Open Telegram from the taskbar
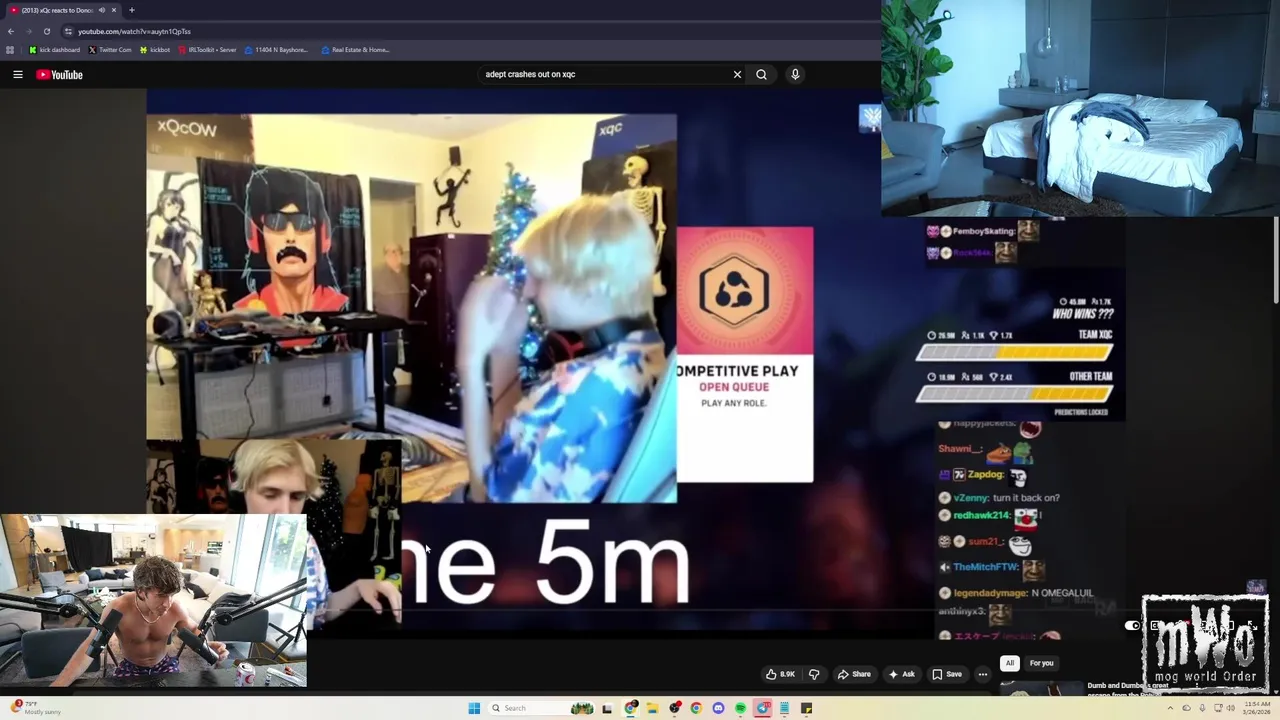The image size is (1280, 720). click(x=762, y=708)
